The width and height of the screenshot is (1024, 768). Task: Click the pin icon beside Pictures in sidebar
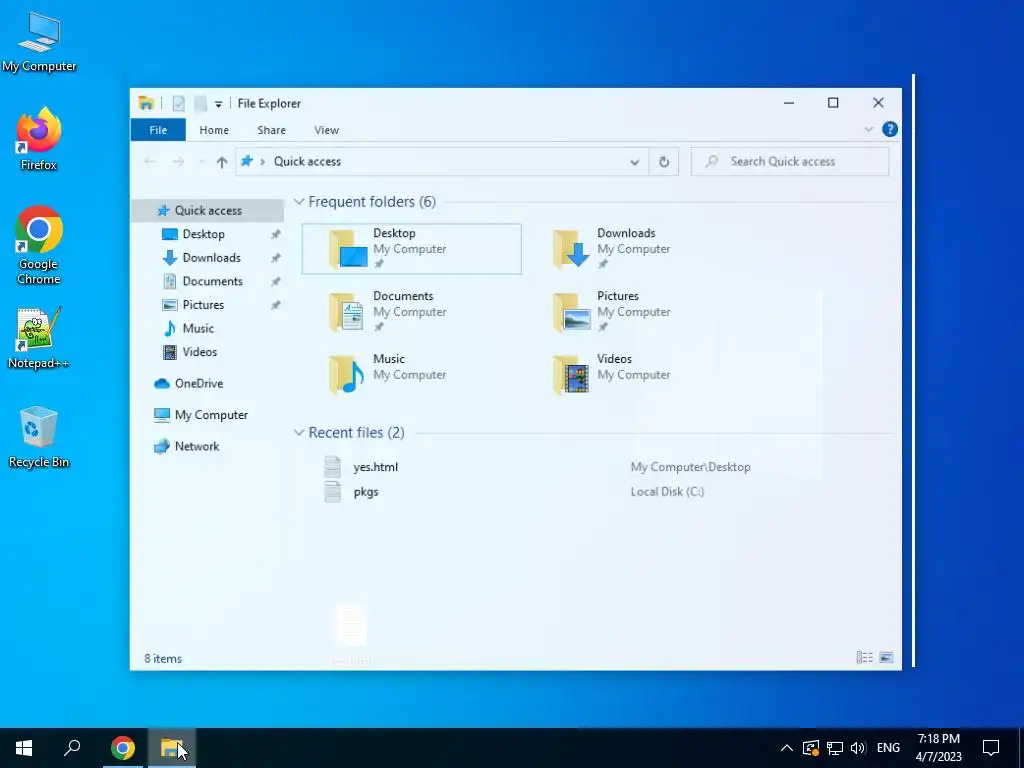[x=276, y=304]
